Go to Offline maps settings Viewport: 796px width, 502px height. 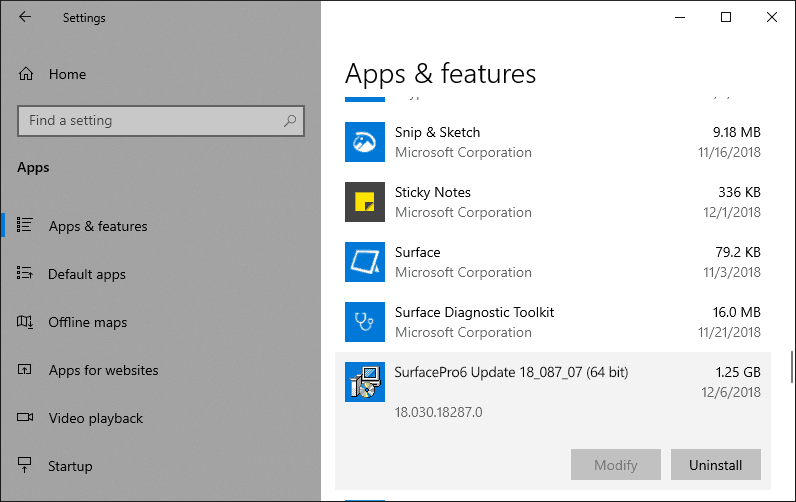tap(160, 322)
